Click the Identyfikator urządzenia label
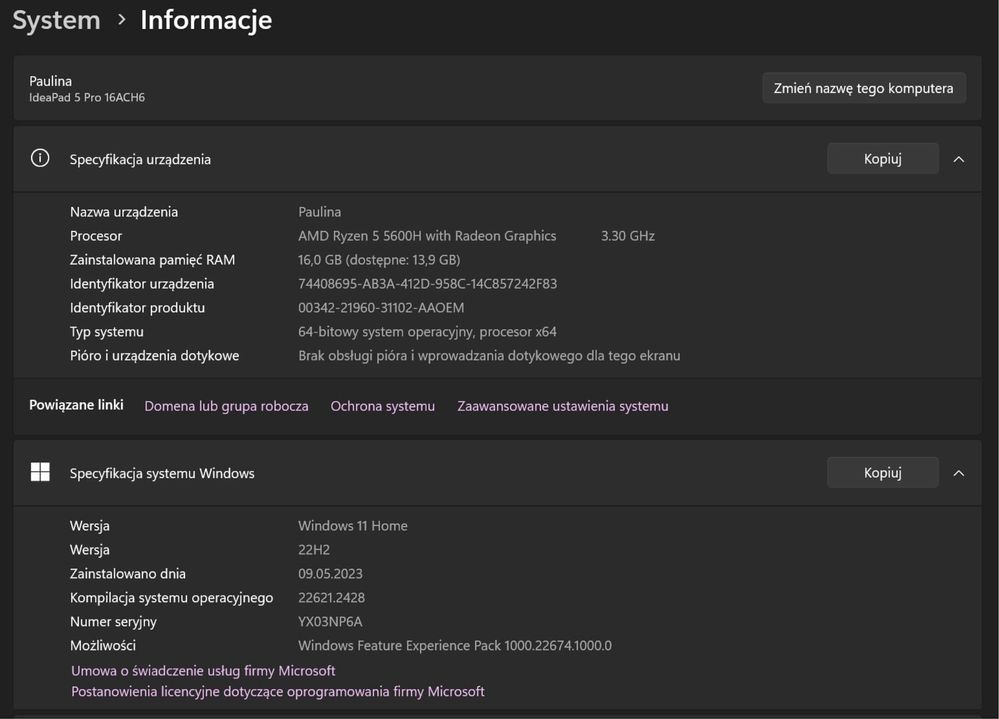Image resolution: width=999 pixels, height=719 pixels. [141, 283]
